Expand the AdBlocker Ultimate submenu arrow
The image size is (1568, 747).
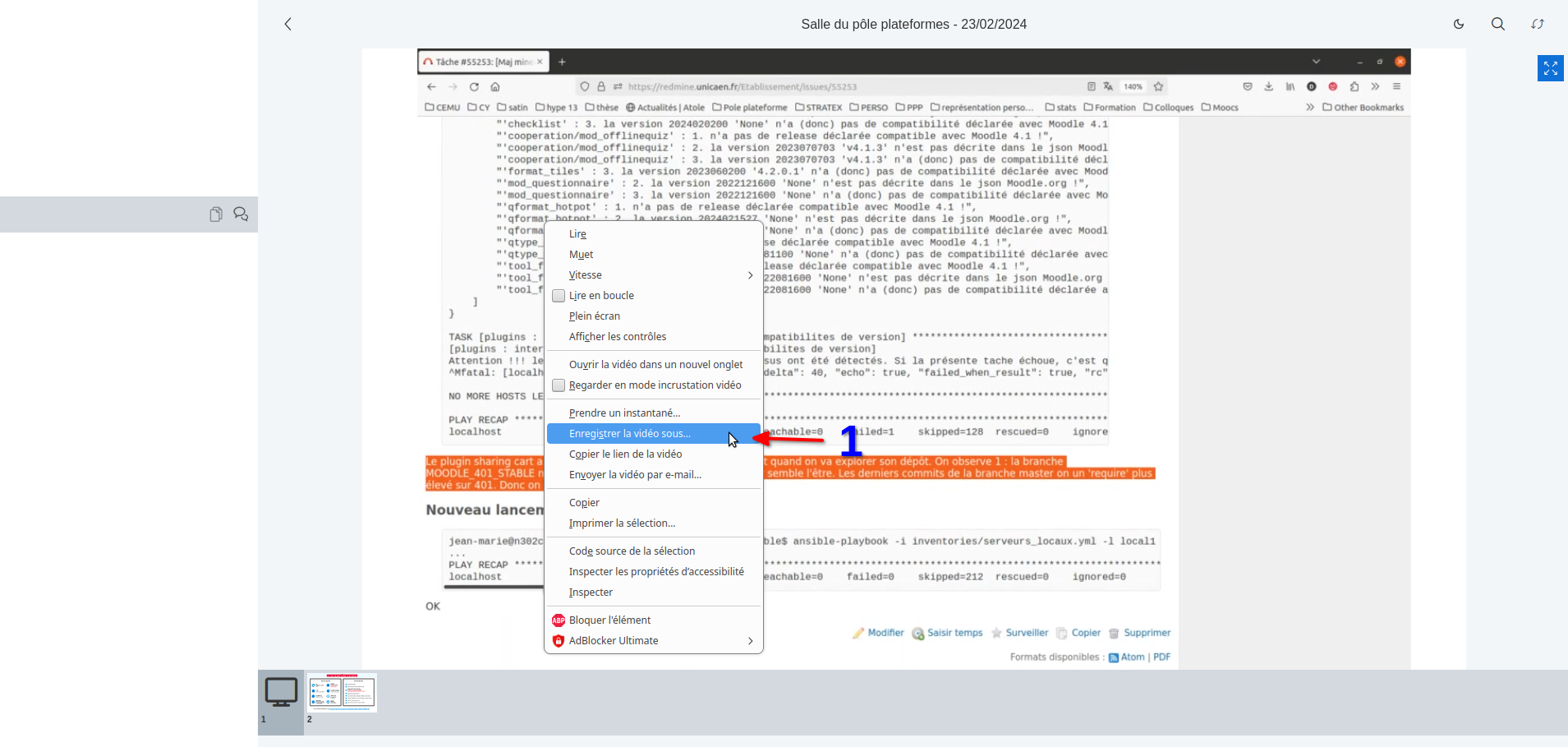click(x=750, y=641)
